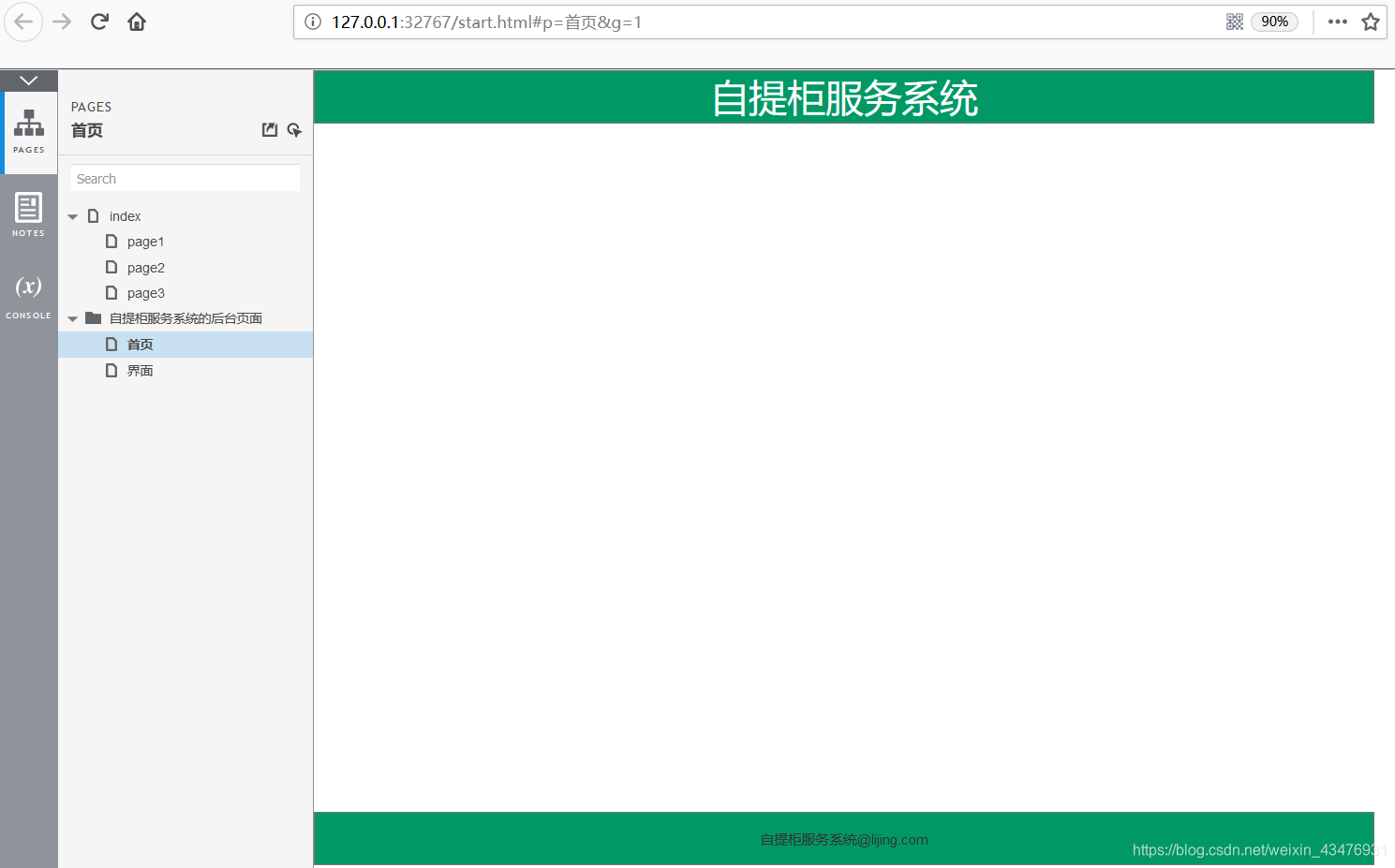This screenshot has height=868, width=1395.
Task: Click the 首页 page title in panel header
Action: (87, 130)
